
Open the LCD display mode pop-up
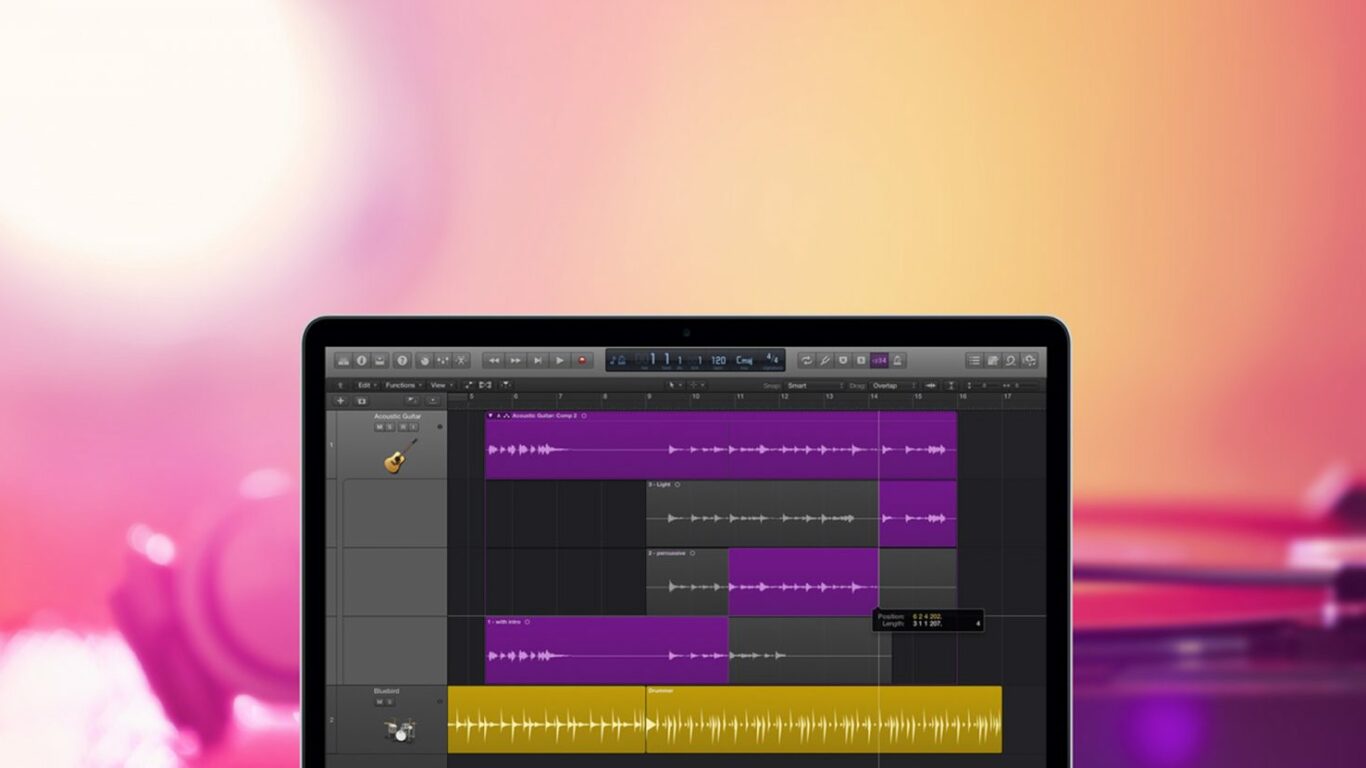(x=617, y=360)
